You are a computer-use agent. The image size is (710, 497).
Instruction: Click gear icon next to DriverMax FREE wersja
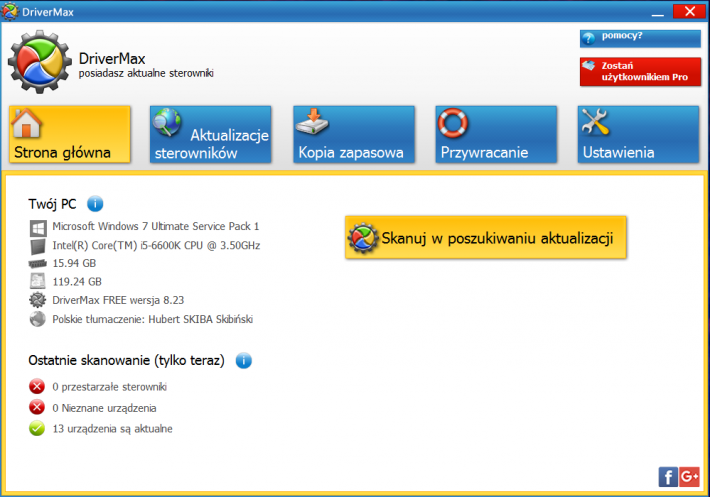38,300
